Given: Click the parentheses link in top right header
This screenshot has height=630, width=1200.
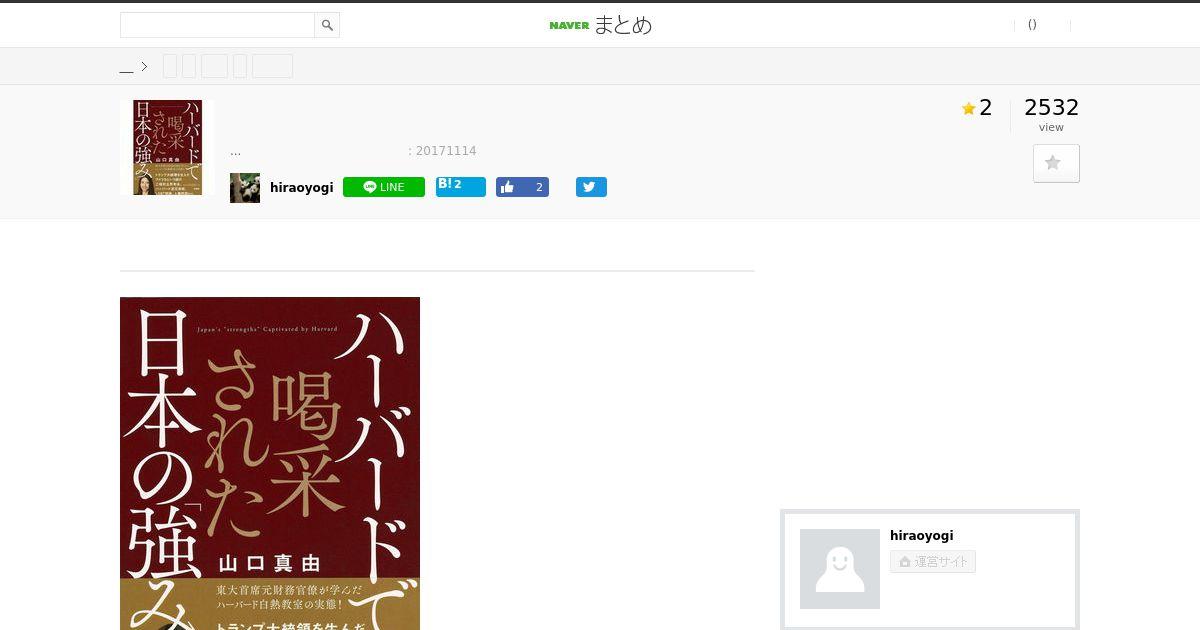Looking at the screenshot, I should (1032, 25).
